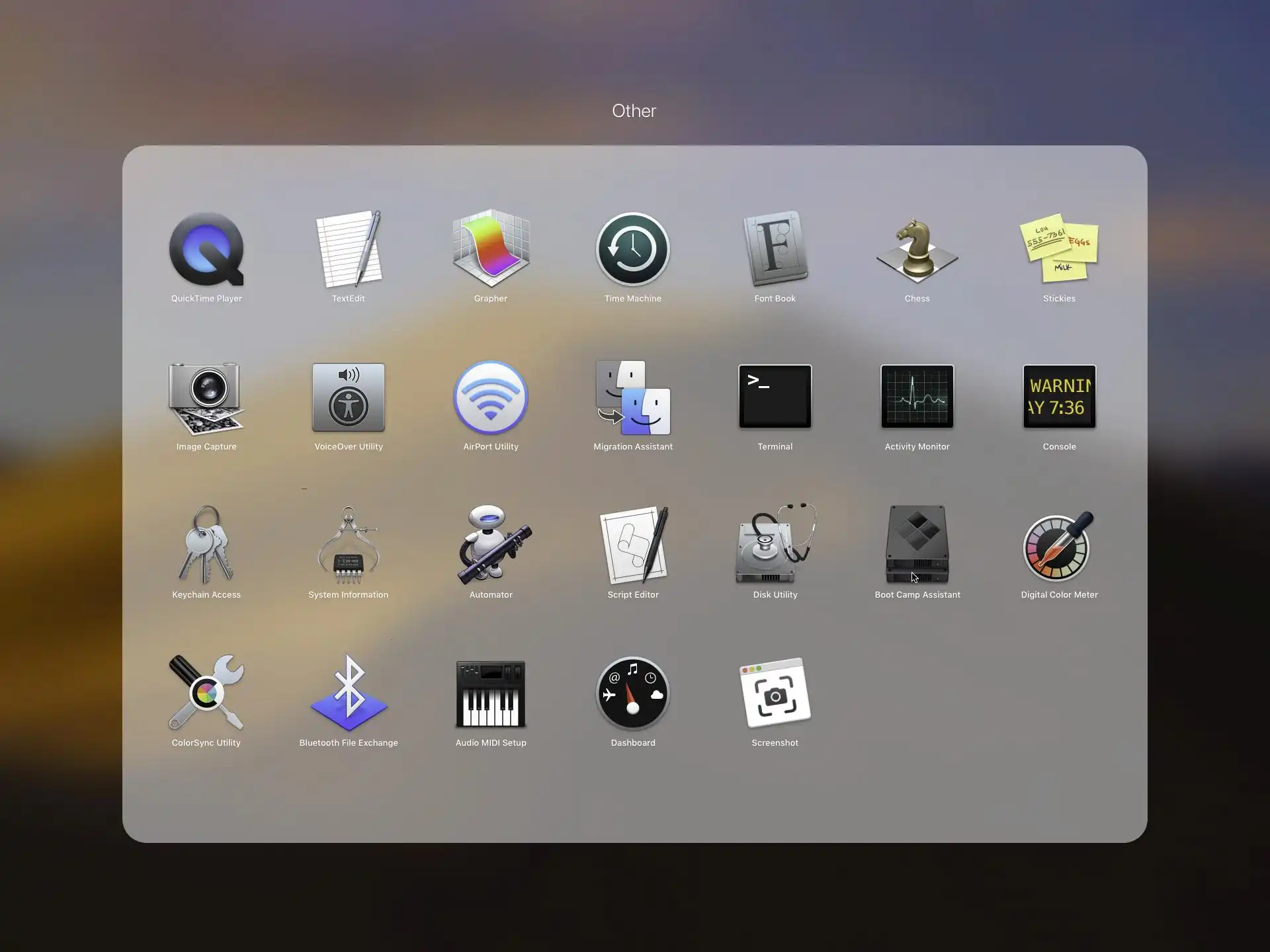Open Keychain Access
The width and height of the screenshot is (1270, 952).
(x=206, y=545)
